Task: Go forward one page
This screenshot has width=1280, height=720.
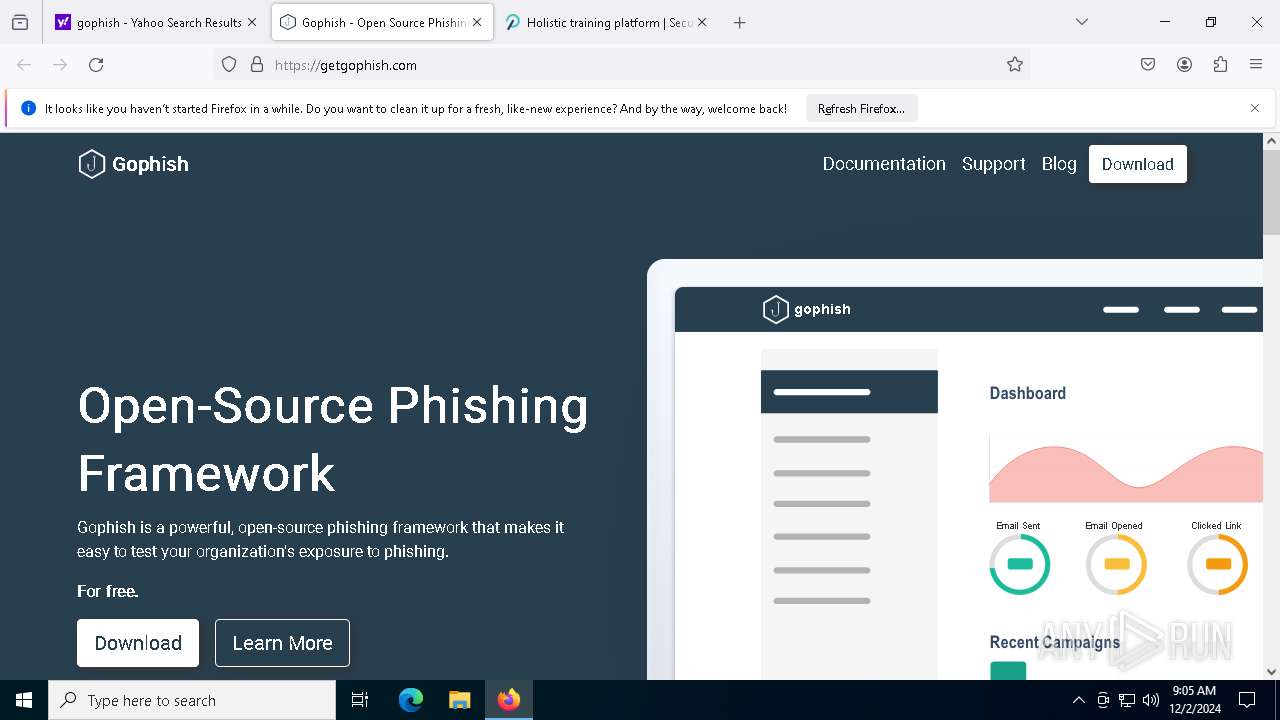Action: point(60,65)
